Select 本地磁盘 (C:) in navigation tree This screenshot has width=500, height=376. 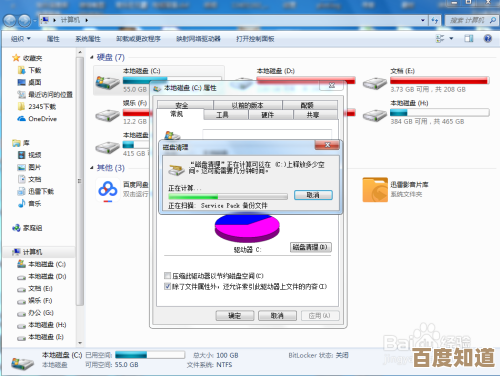pos(47,264)
